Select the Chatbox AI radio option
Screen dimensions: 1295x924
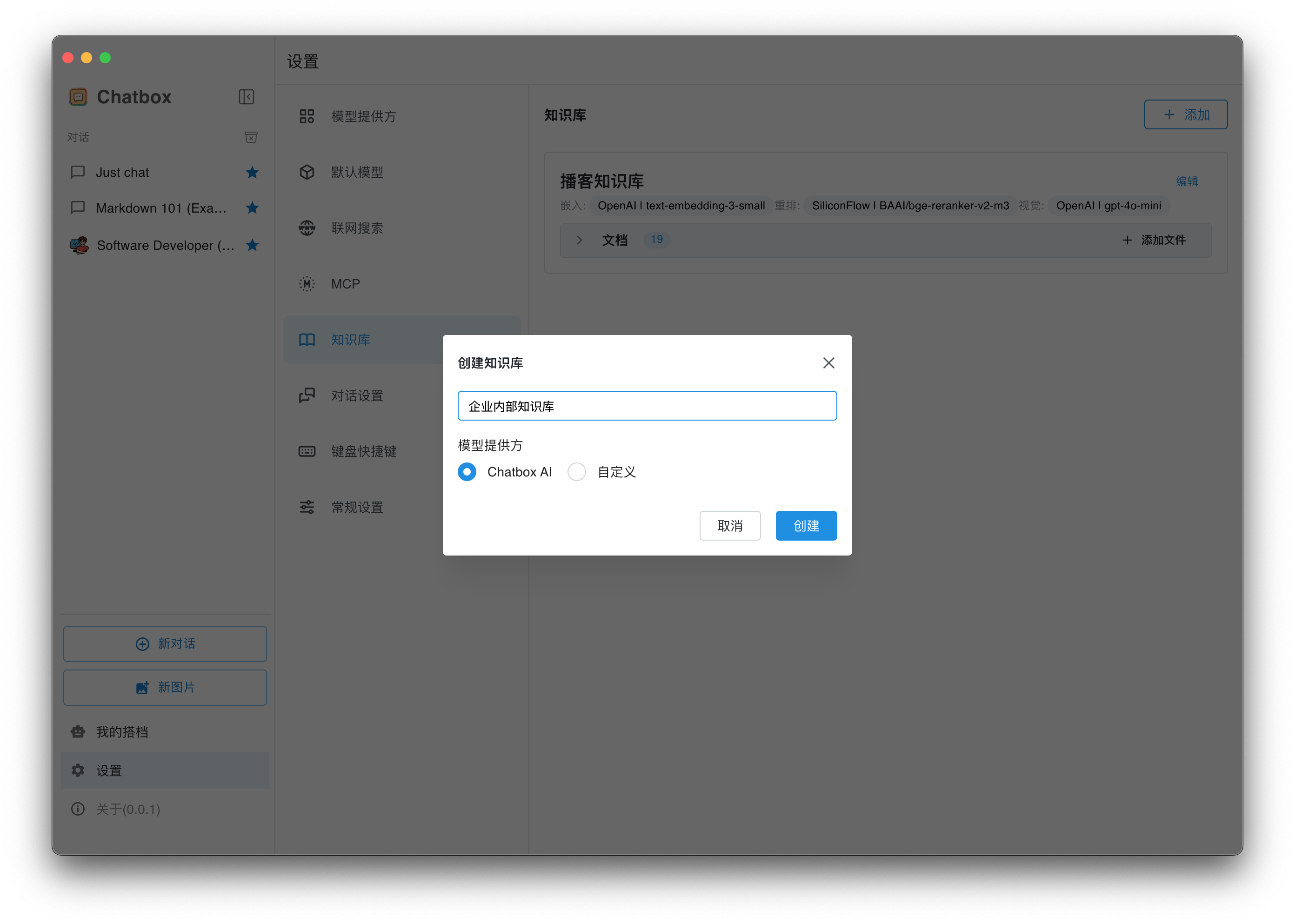[467, 472]
